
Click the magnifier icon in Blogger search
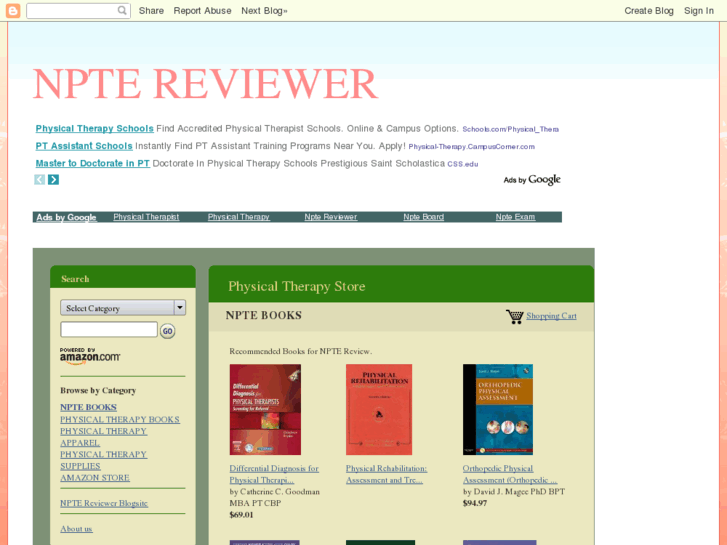tap(122, 10)
